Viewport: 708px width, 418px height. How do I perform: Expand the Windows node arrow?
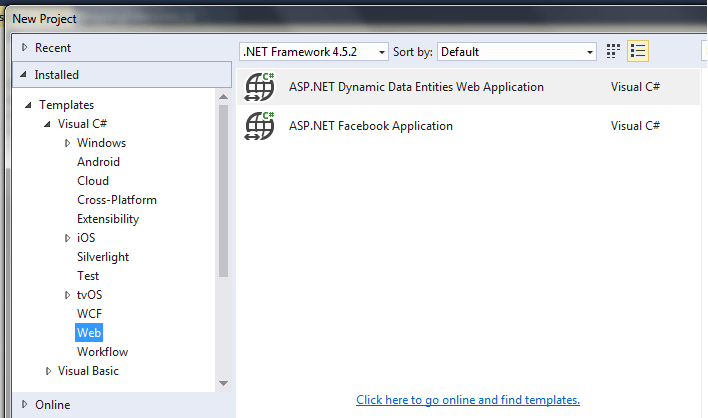(x=68, y=143)
